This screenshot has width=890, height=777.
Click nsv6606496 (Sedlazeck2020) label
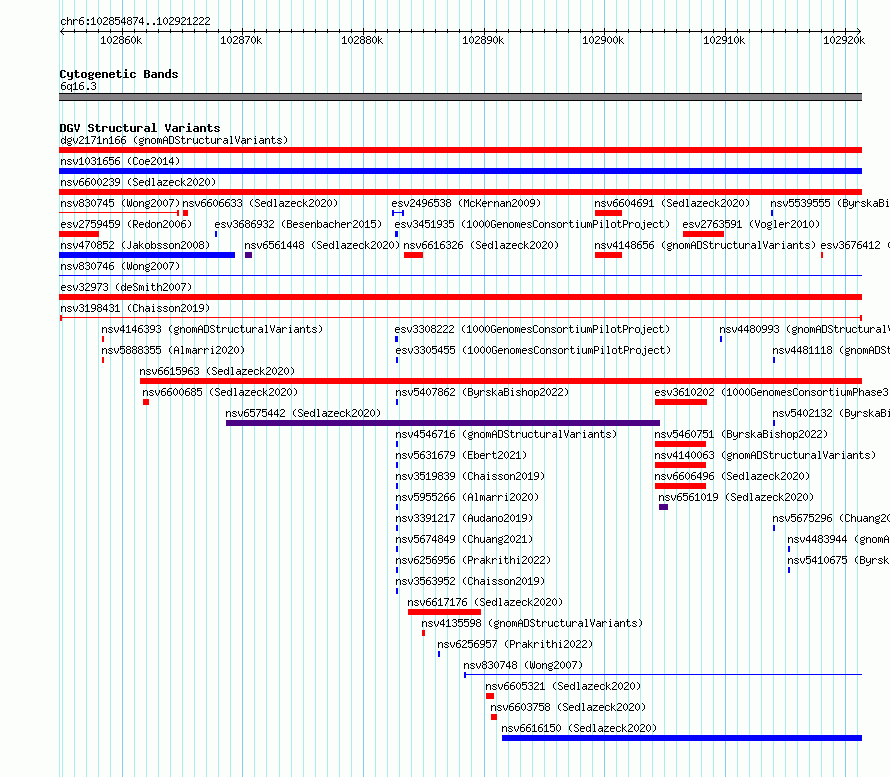[732, 476]
